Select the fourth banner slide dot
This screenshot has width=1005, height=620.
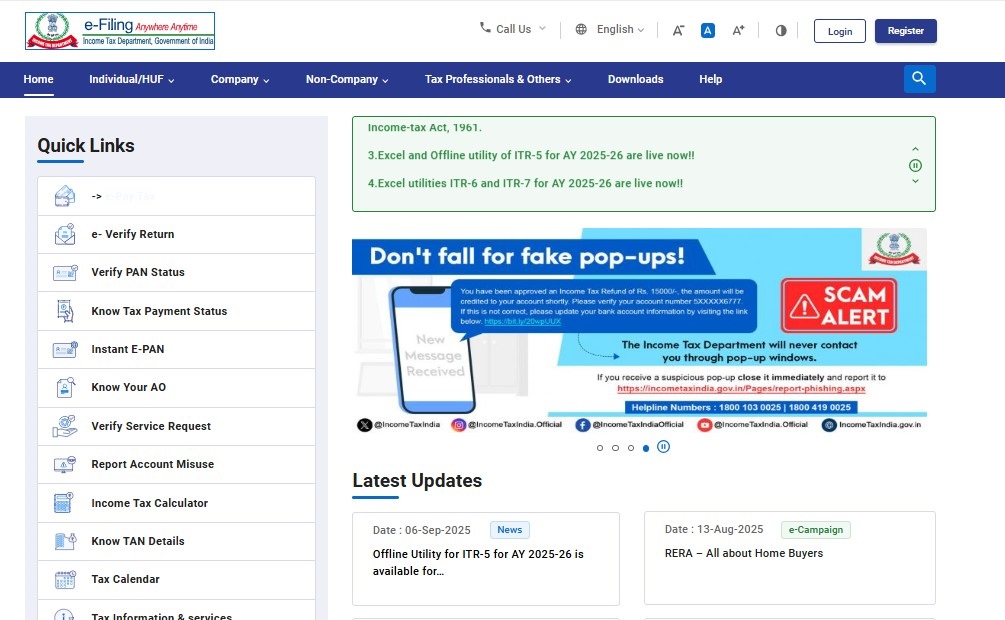pos(646,448)
